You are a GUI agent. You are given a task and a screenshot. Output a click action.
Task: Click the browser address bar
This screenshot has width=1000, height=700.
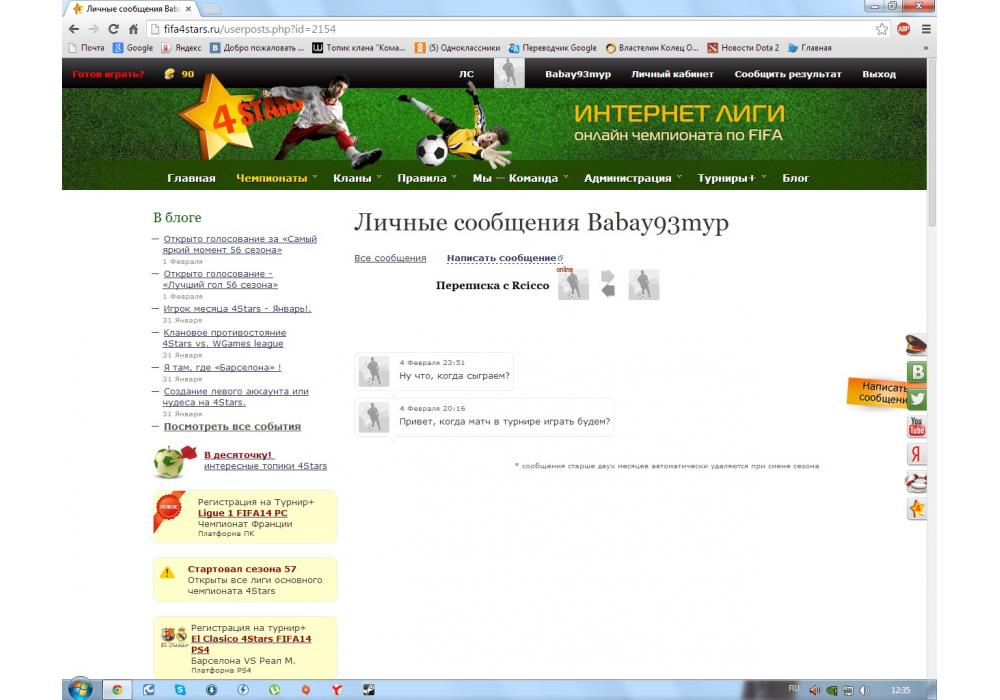pos(500,29)
